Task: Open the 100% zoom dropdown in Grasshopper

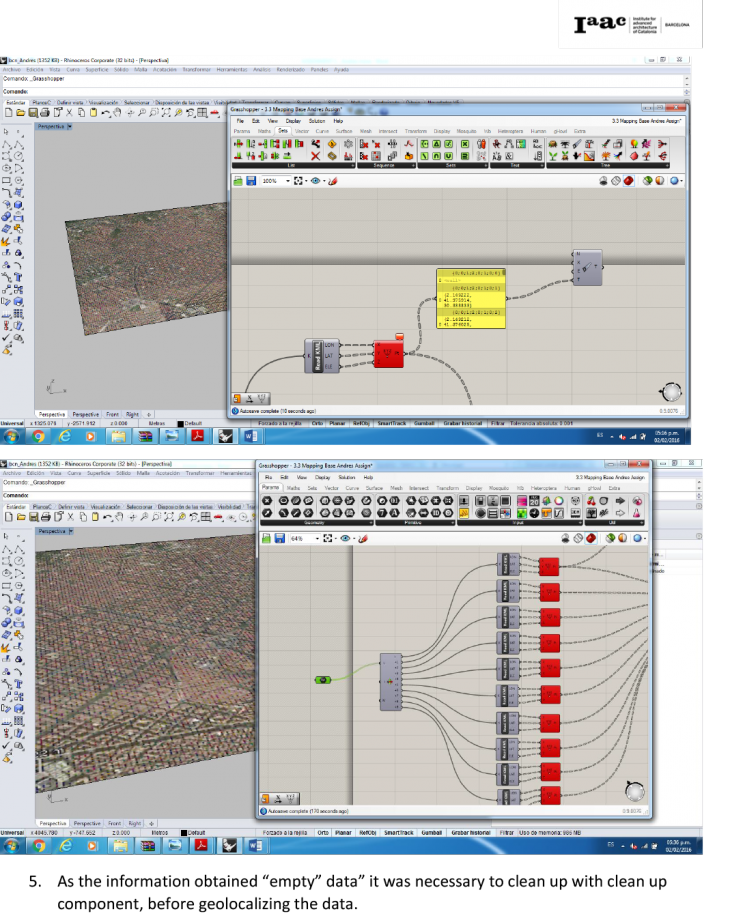Action: (288, 181)
